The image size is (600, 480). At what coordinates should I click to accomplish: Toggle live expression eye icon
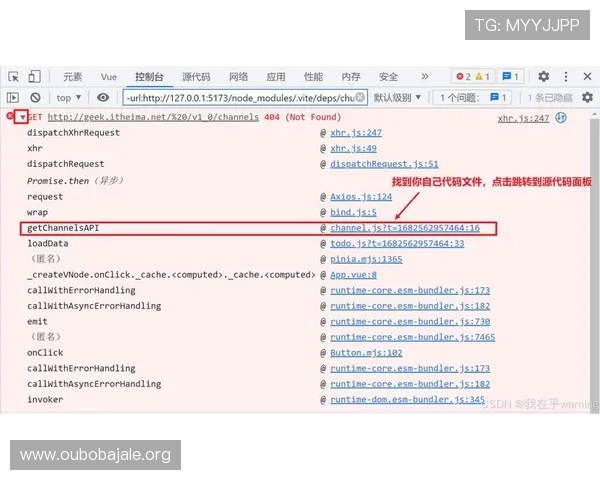coord(103,98)
